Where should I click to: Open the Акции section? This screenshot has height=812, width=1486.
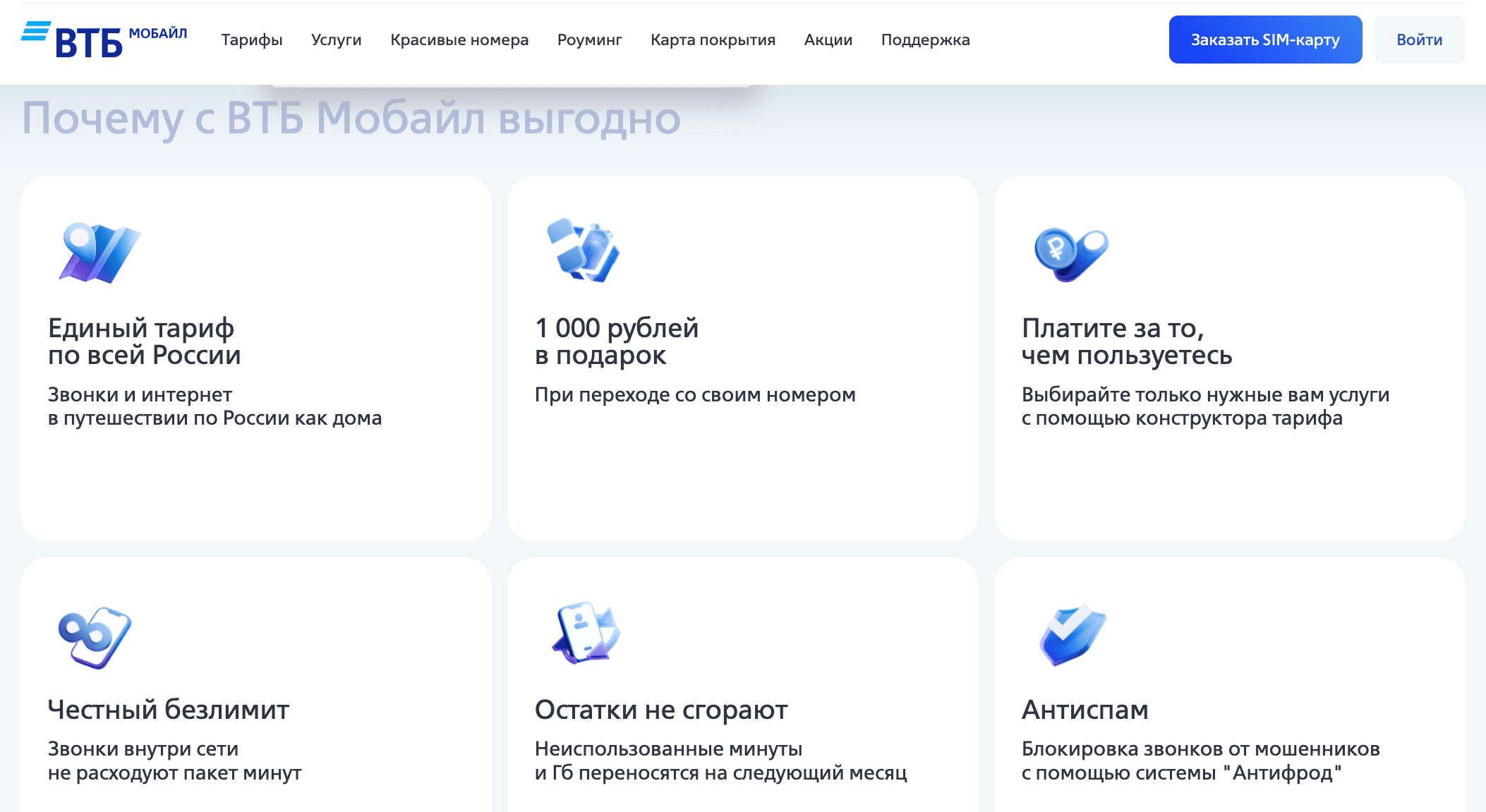[x=827, y=40]
